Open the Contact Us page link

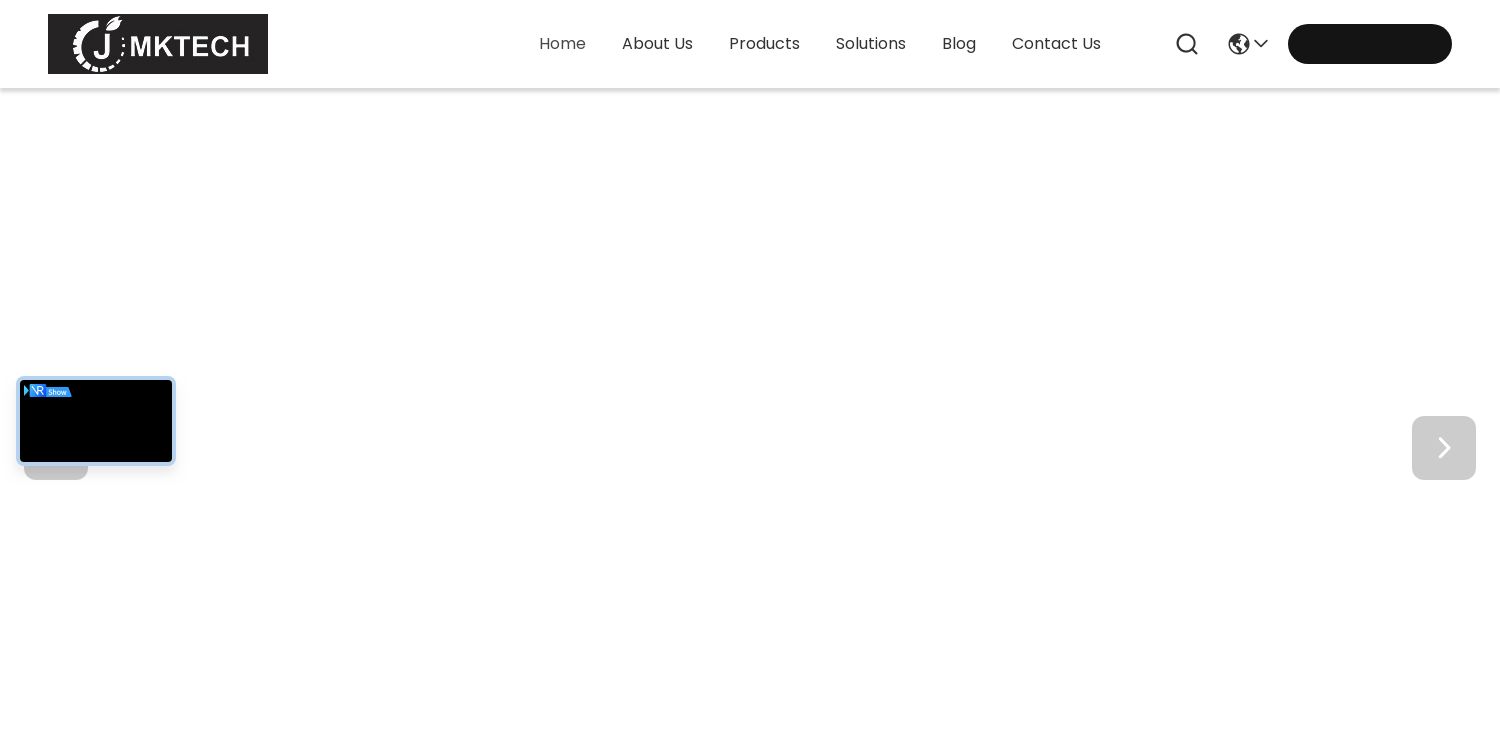pos(1056,44)
